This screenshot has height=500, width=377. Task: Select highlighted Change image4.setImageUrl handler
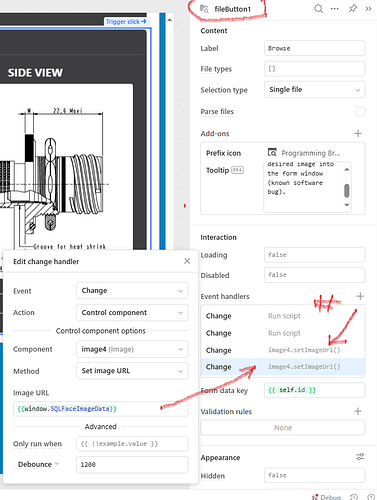coord(283,367)
